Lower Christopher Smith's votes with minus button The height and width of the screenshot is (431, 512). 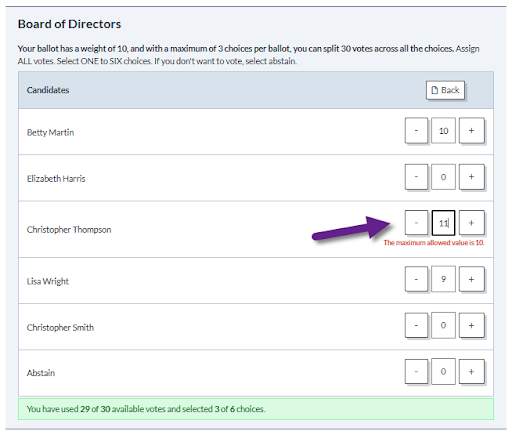pos(416,325)
